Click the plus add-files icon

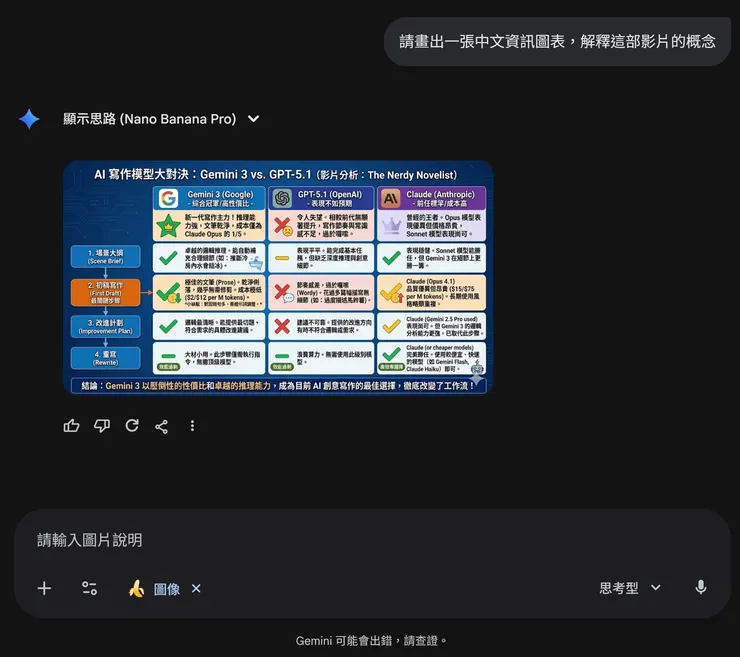[x=44, y=588]
